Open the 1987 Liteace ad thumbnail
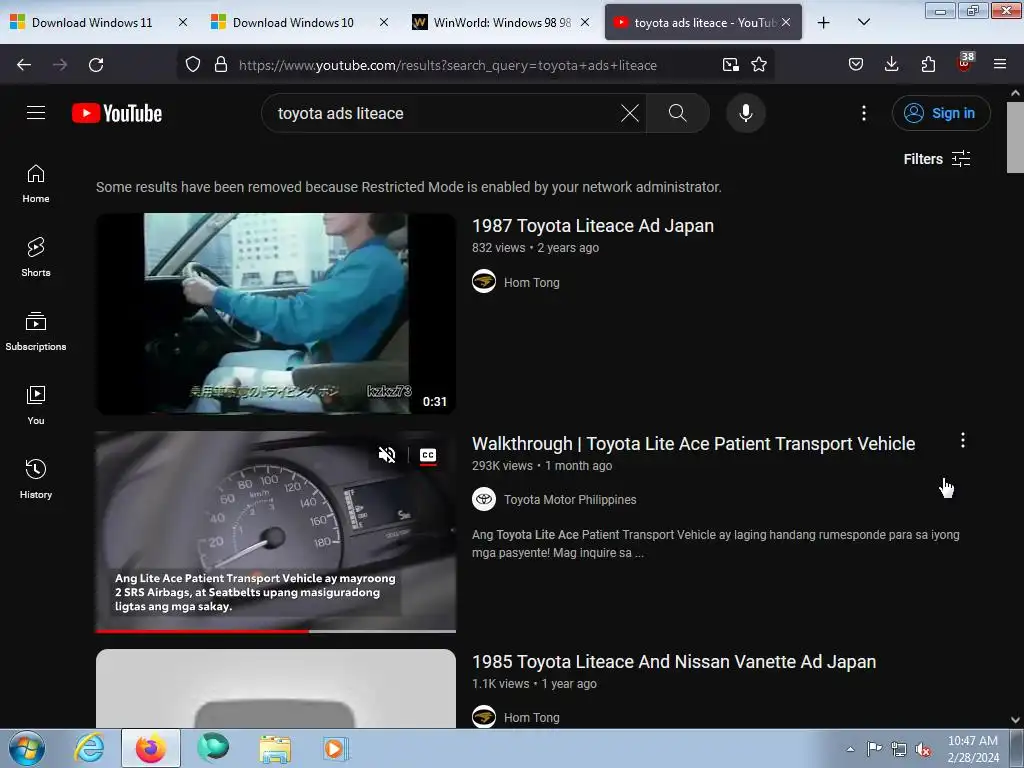 [276, 313]
